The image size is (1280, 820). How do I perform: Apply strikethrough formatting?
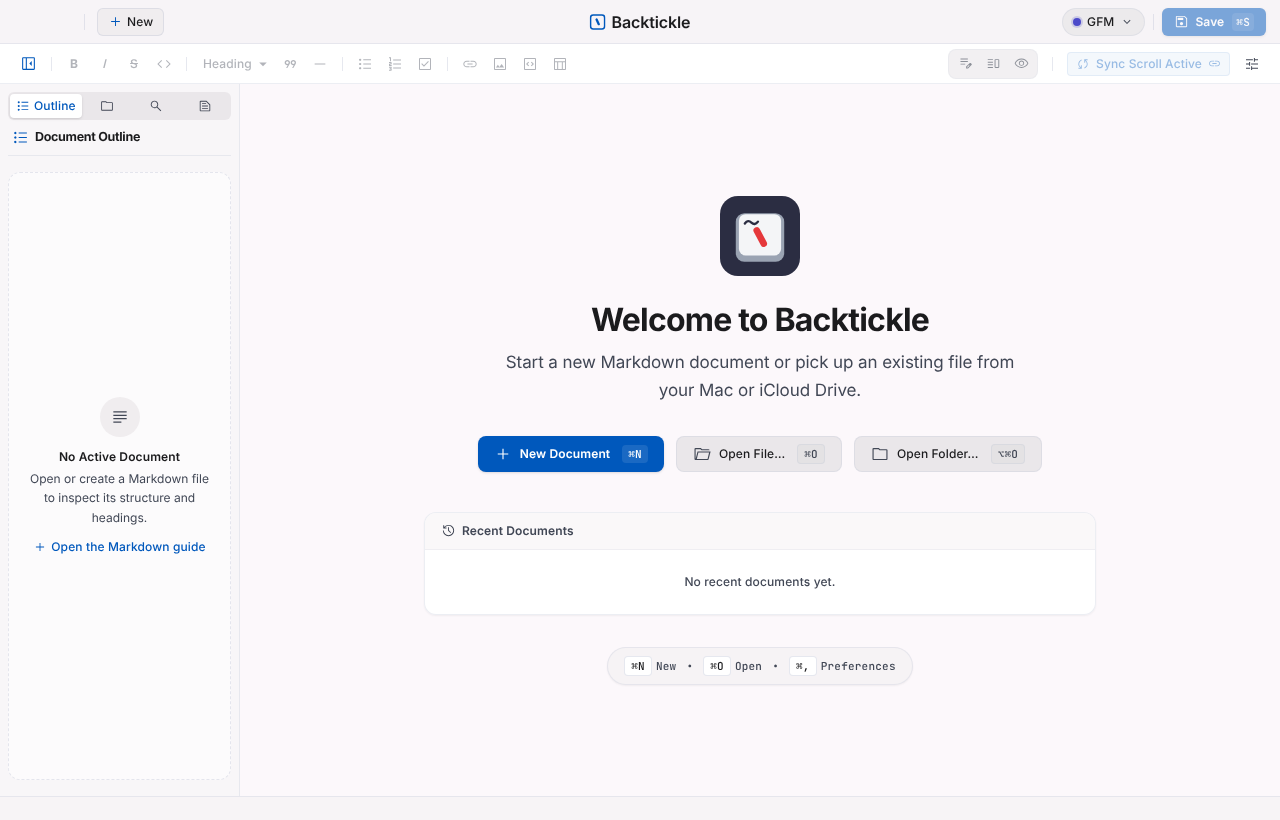(x=134, y=64)
